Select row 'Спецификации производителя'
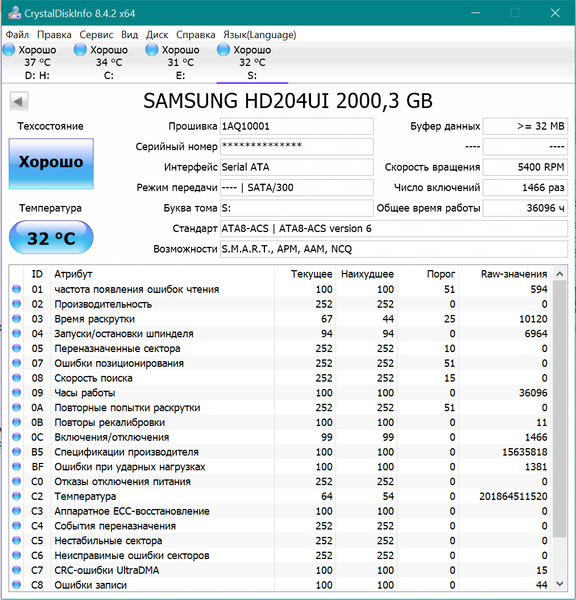Screen dimensions: 576x600 click(x=281, y=452)
